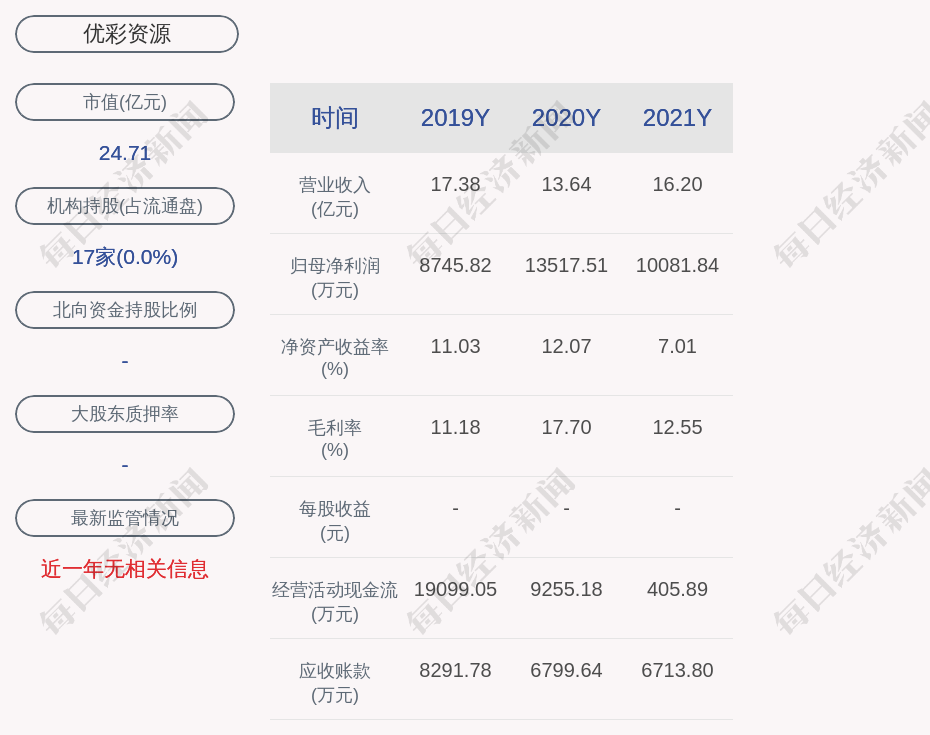
Task: Select the 大股东质押率 pill
Action: [x=125, y=413]
